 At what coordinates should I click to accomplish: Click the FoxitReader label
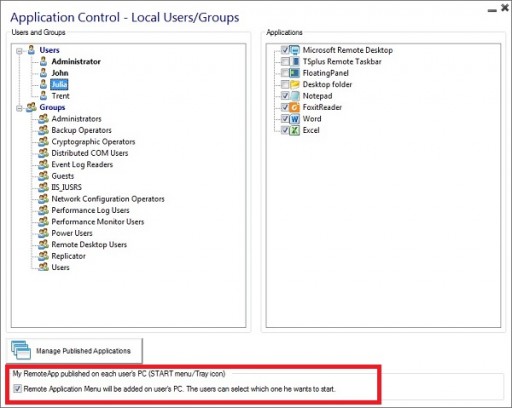pyautogui.click(x=322, y=107)
